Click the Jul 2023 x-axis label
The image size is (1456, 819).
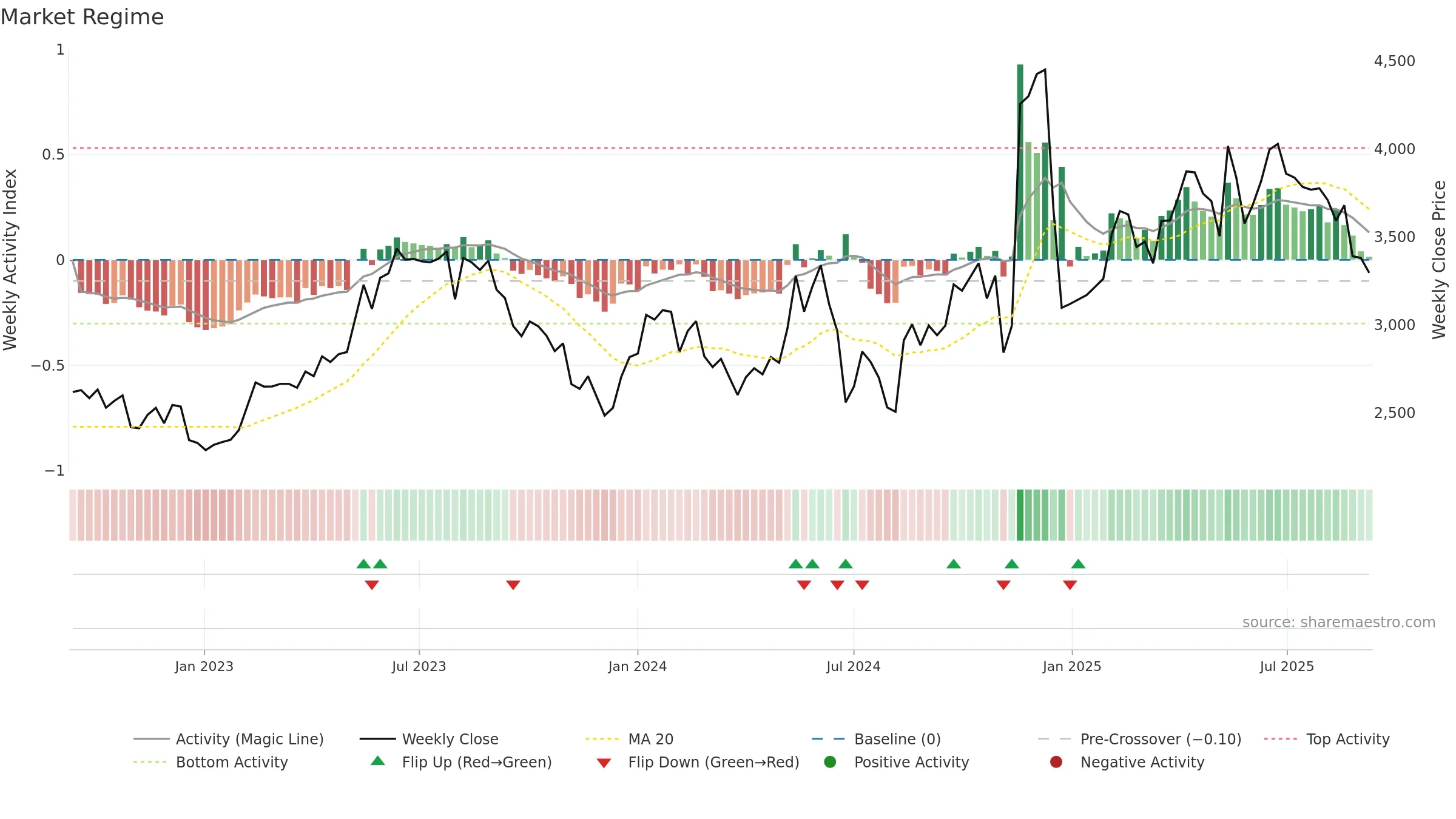[x=419, y=666]
